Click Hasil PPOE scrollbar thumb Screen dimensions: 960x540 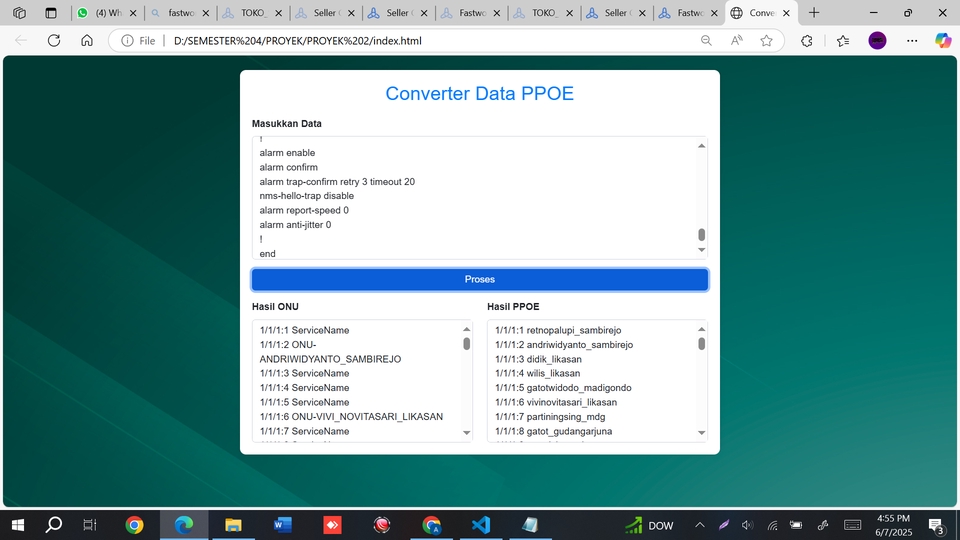click(x=702, y=344)
